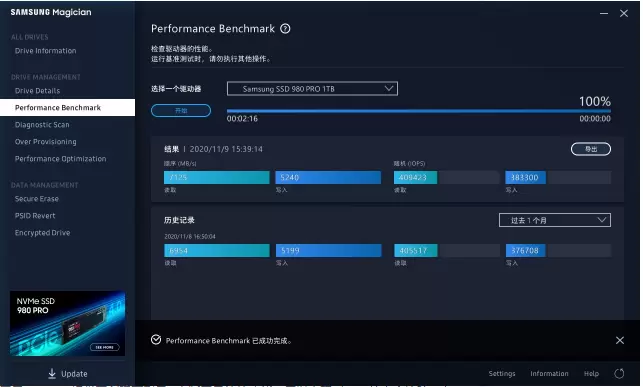This screenshot has height=387, width=643.
Task: Click the Update download arrow icon
Action: 52,373
